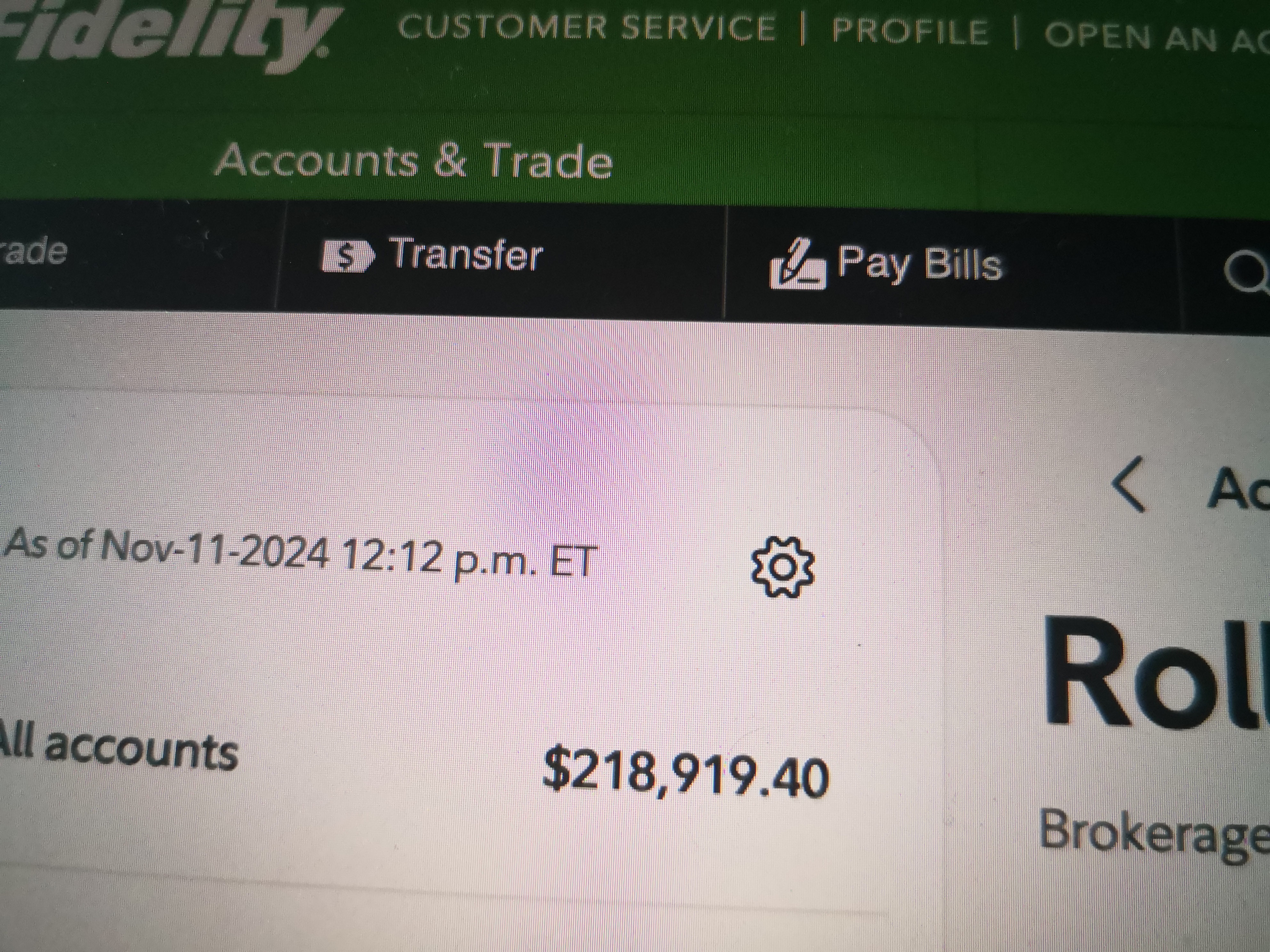Open the Accounts & Trade menu
Image resolution: width=1270 pixels, height=952 pixels.
click(x=414, y=160)
